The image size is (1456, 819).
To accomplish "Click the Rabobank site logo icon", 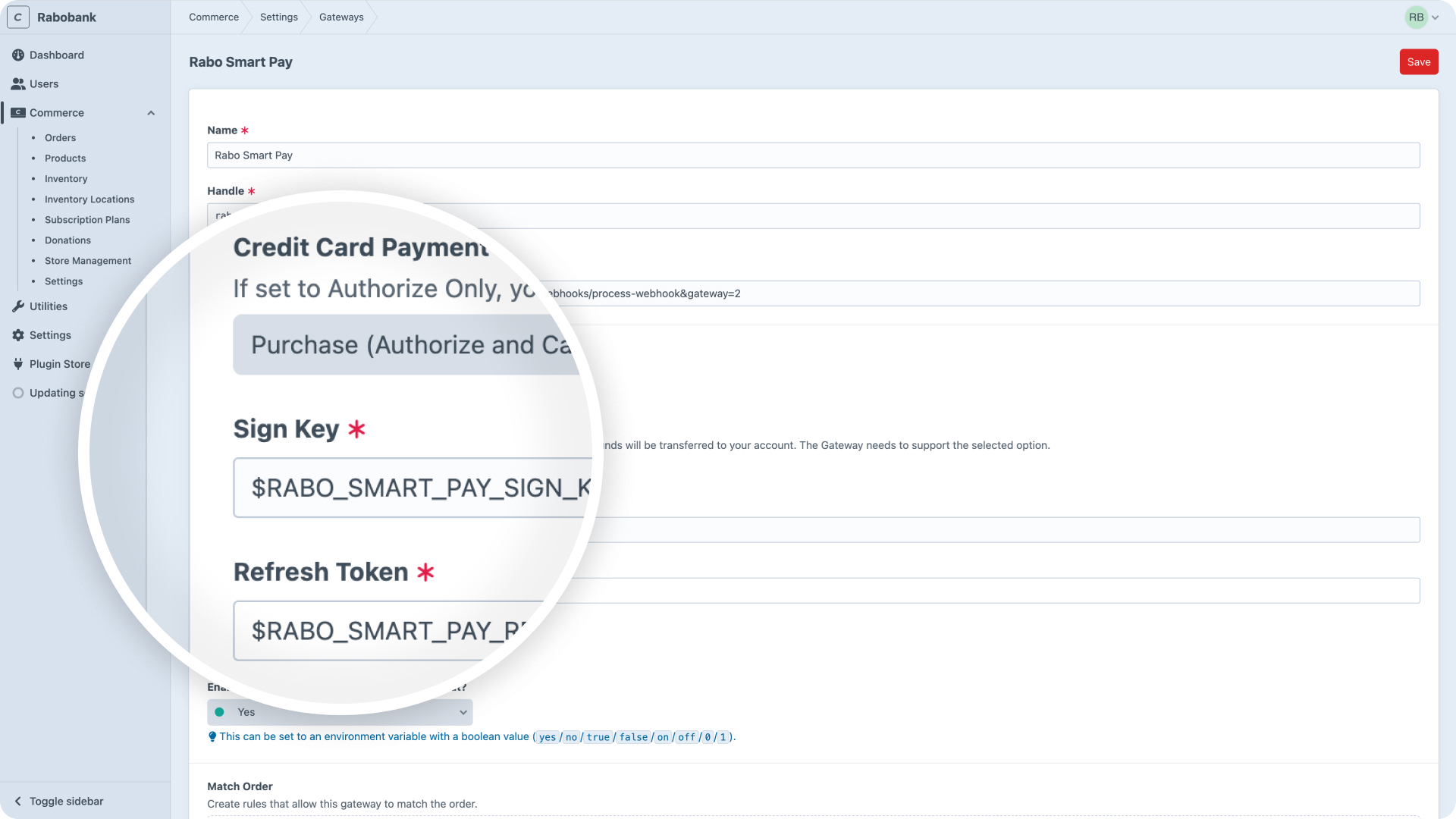I will 18,17.
